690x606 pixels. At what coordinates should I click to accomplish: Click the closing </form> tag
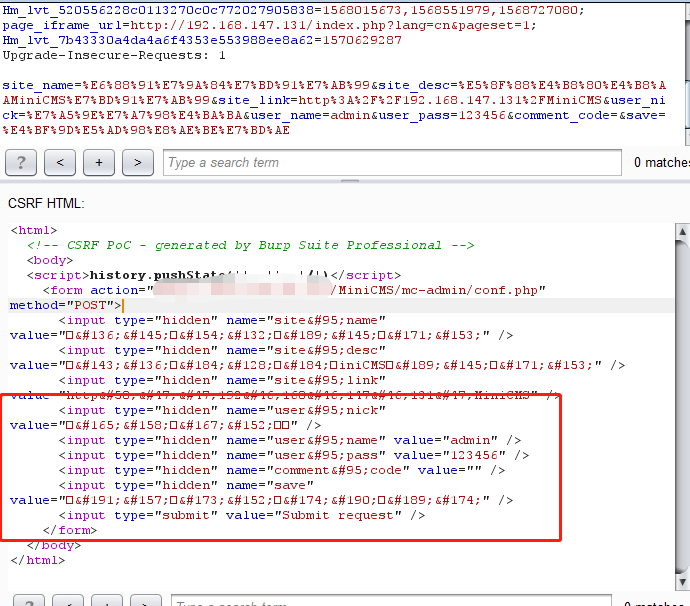click(x=70, y=530)
